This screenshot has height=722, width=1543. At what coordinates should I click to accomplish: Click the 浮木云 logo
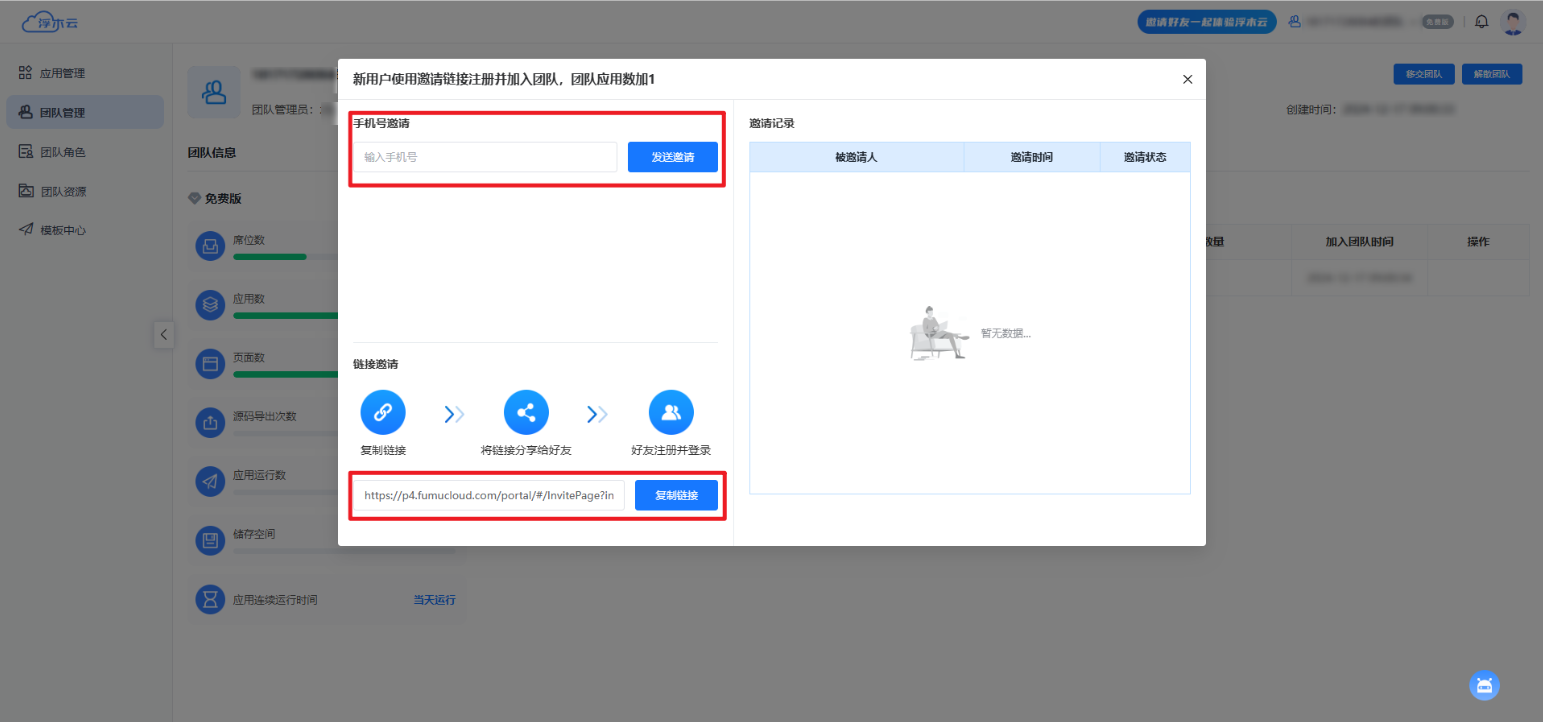point(50,21)
